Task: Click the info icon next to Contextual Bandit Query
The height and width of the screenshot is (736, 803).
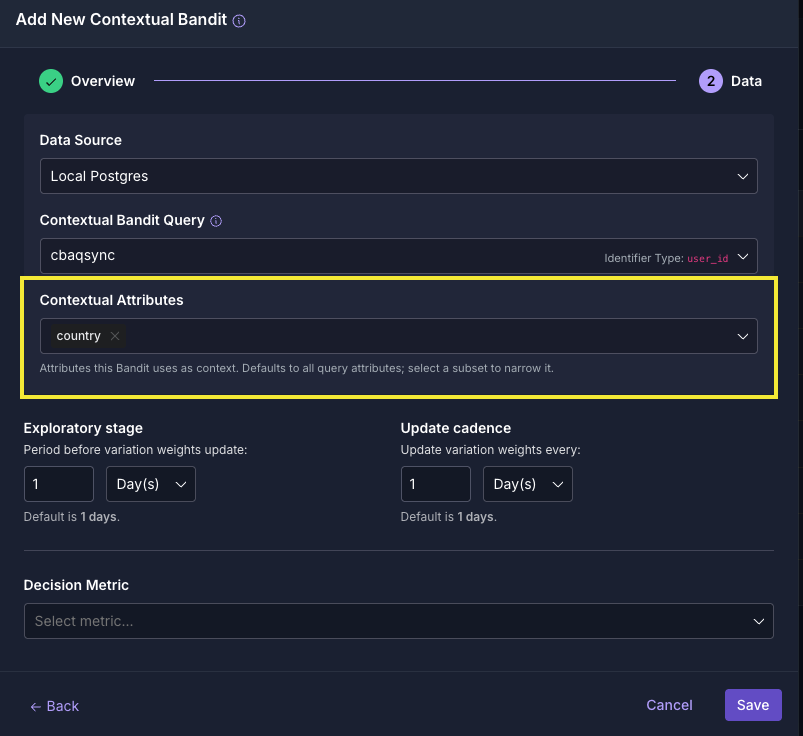Action: (x=216, y=221)
